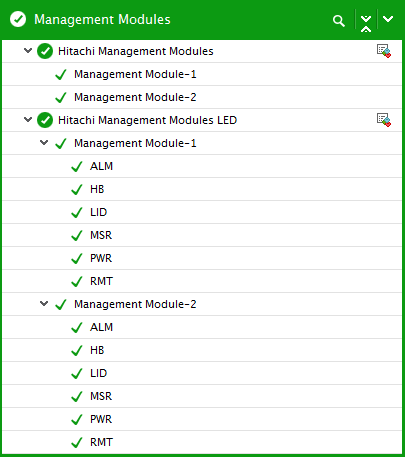Viewport: 405px width, 457px height.
Task: Click green status icon of Hitachi Management Modules
Action: pos(45,51)
